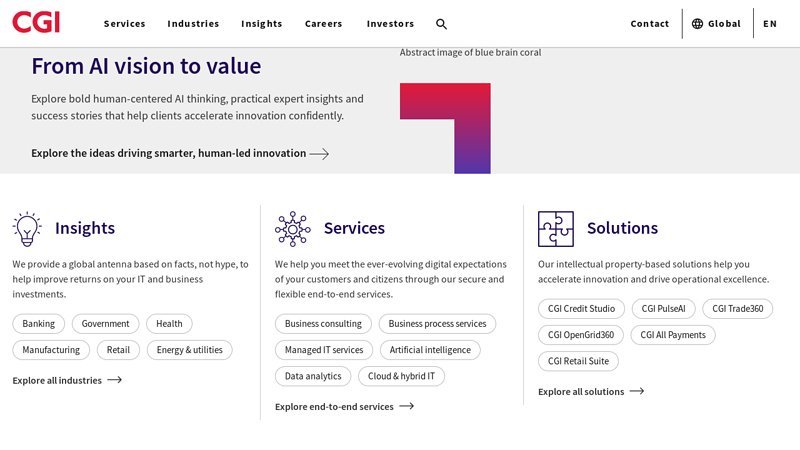Expand the Careers menu in the header
800x450 pixels.
click(323, 24)
